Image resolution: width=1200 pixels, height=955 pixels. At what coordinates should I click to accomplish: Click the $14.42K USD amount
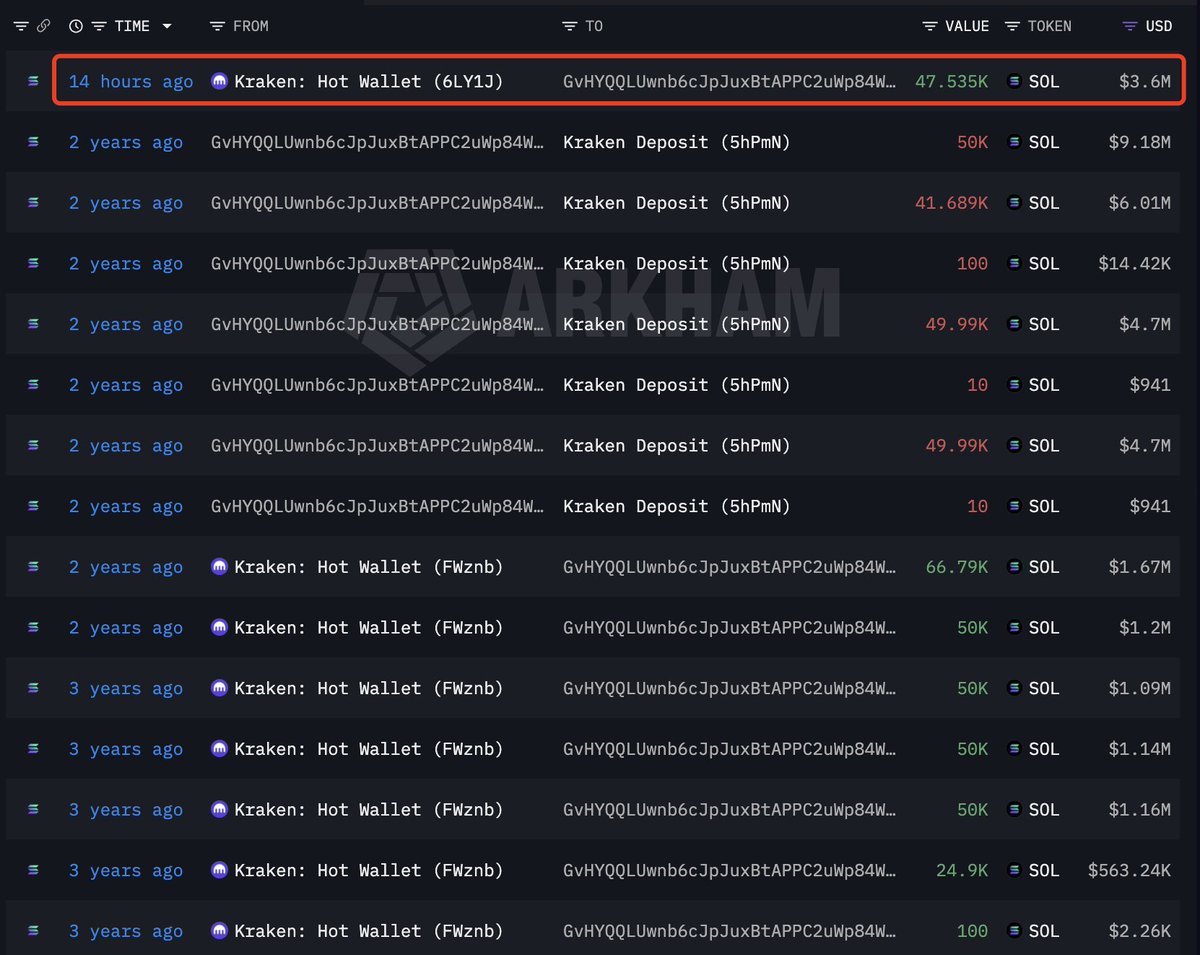point(1134,263)
